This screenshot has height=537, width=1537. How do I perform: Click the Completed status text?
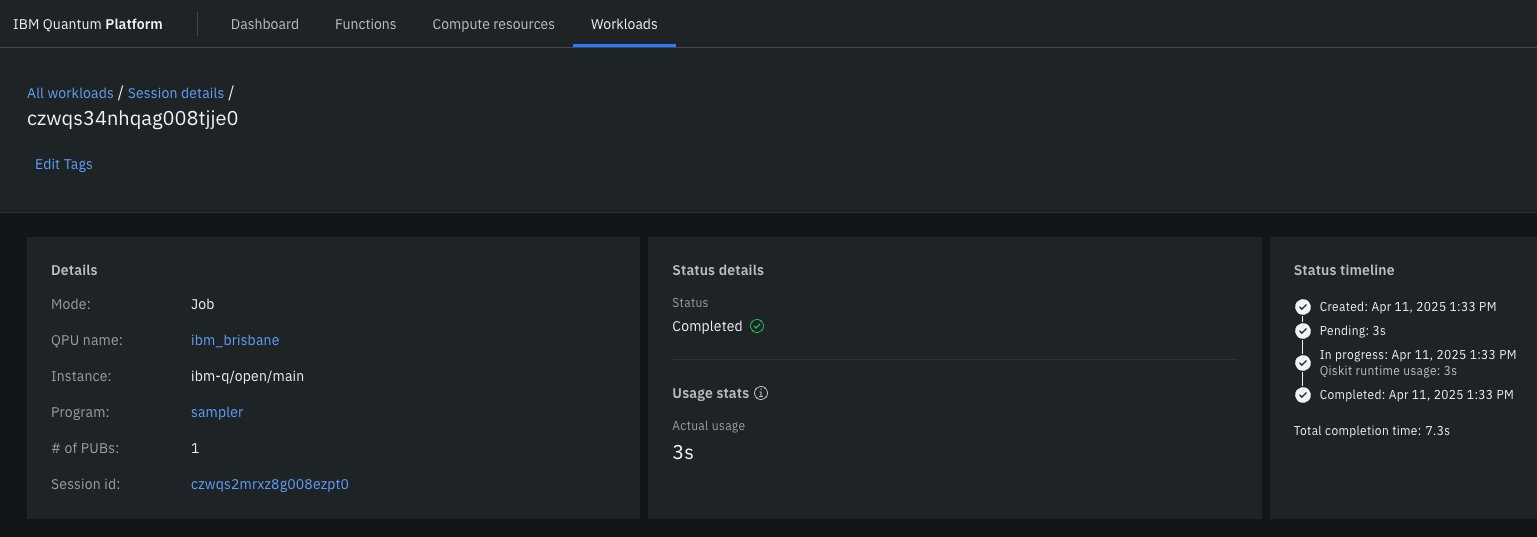point(707,326)
